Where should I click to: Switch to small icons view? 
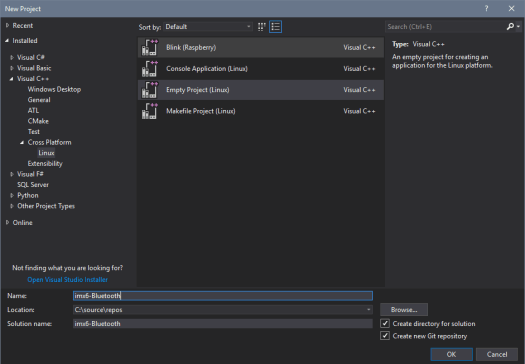(261, 27)
